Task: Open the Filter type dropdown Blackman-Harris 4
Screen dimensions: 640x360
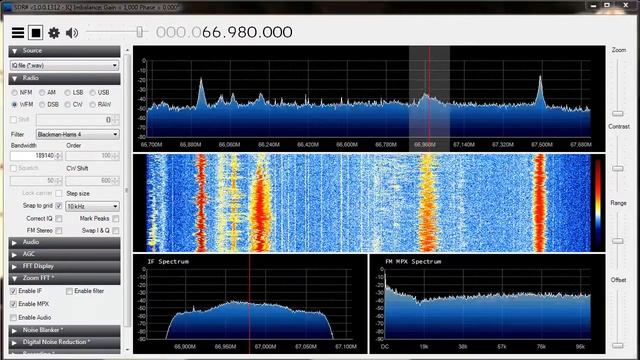Action: pyautogui.click(x=78, y=134)
